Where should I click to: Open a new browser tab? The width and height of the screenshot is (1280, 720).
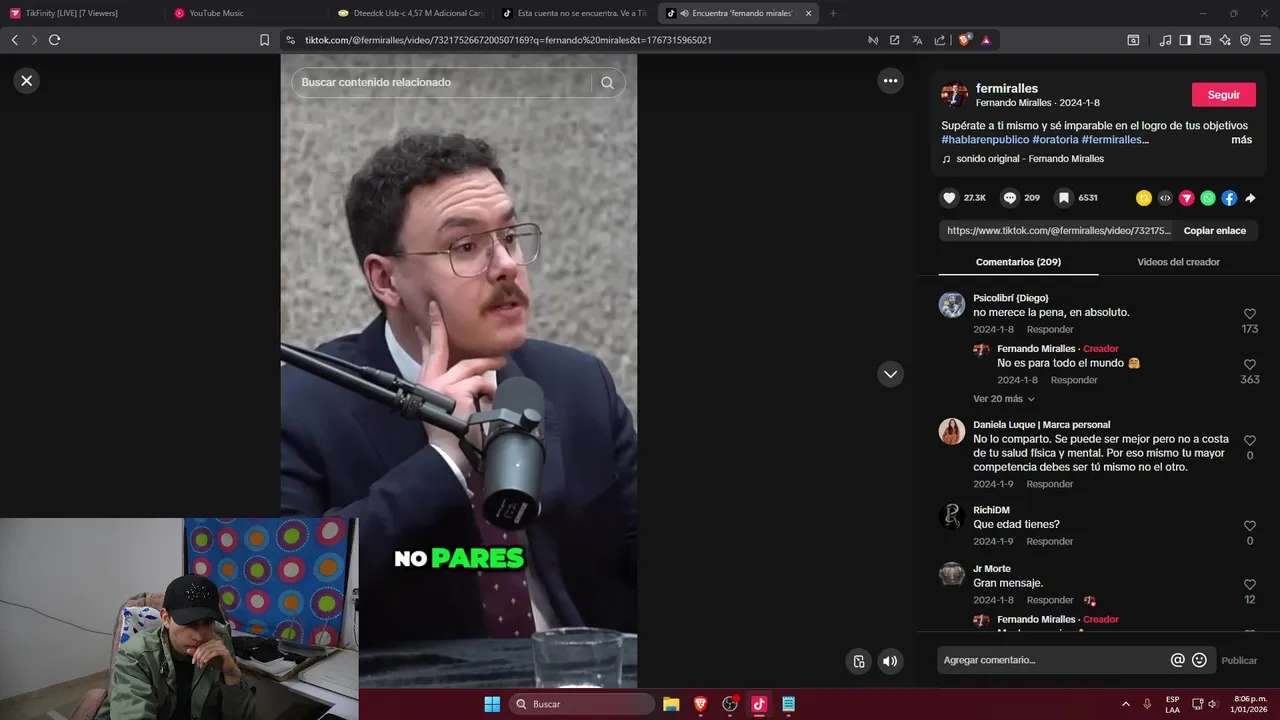point(833,13)
